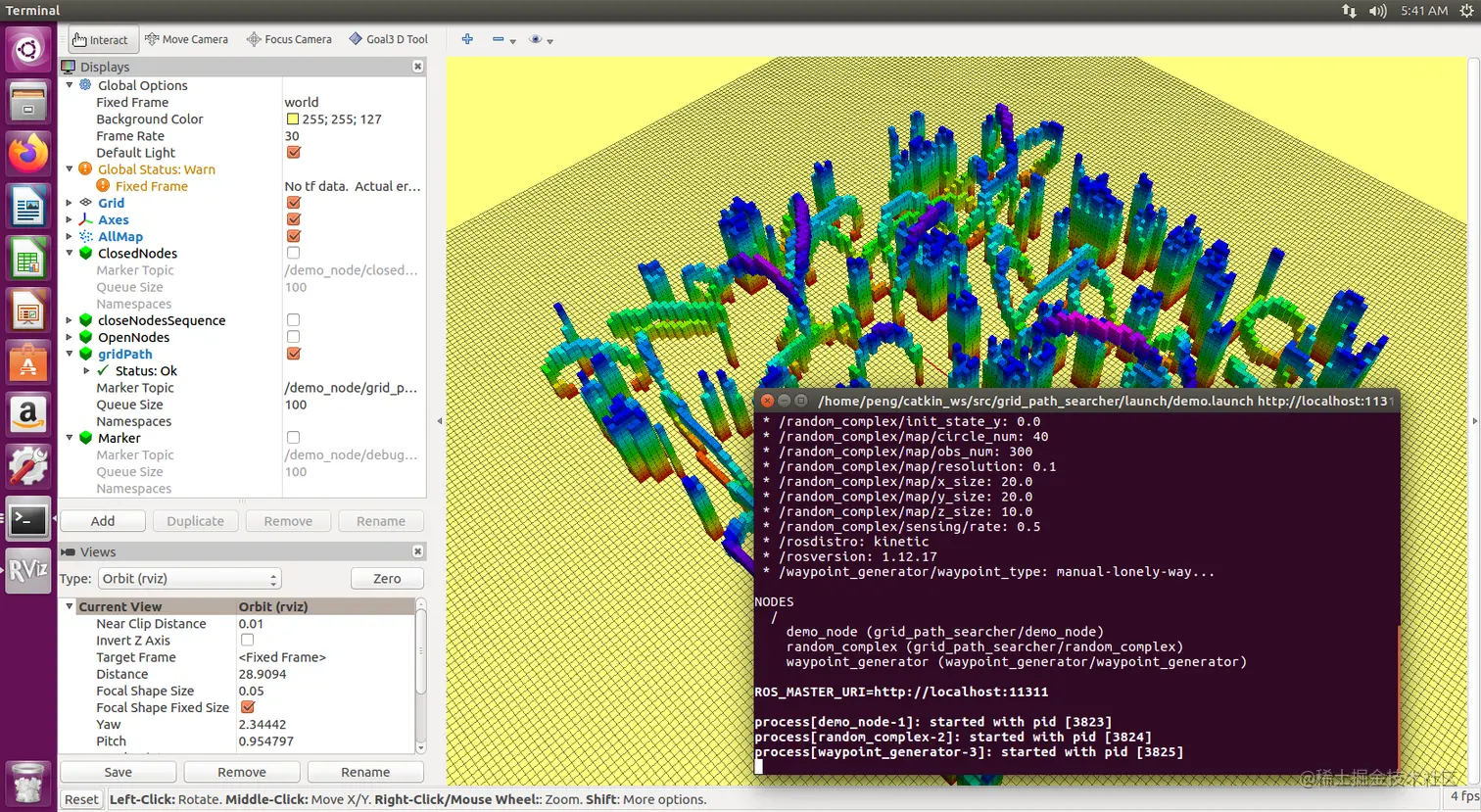
Task: Click the Grid display icon
Action: [85, 203]
